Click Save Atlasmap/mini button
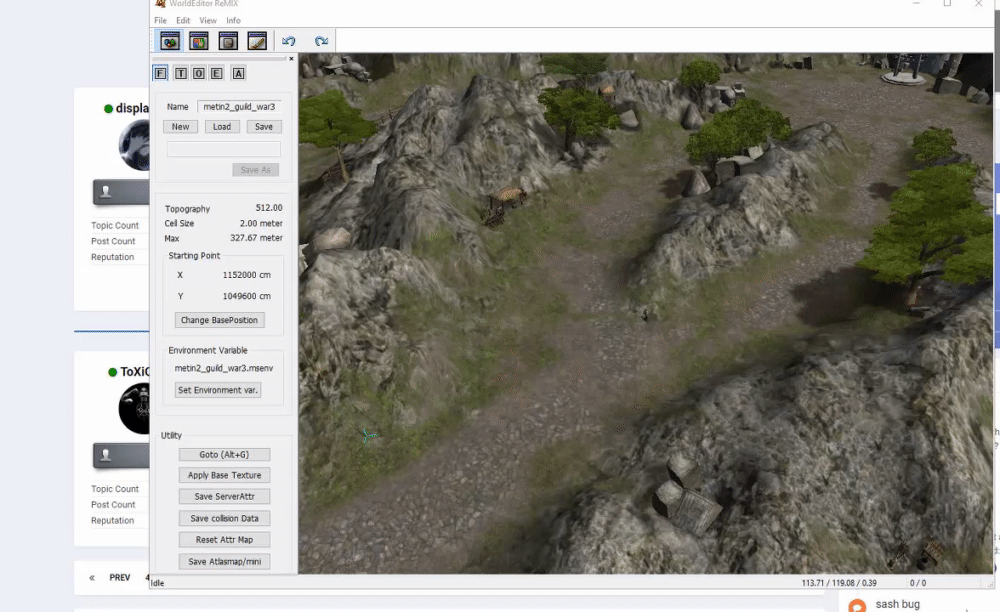The width and height of the screenshot is (1000, 612). (224, 562)
